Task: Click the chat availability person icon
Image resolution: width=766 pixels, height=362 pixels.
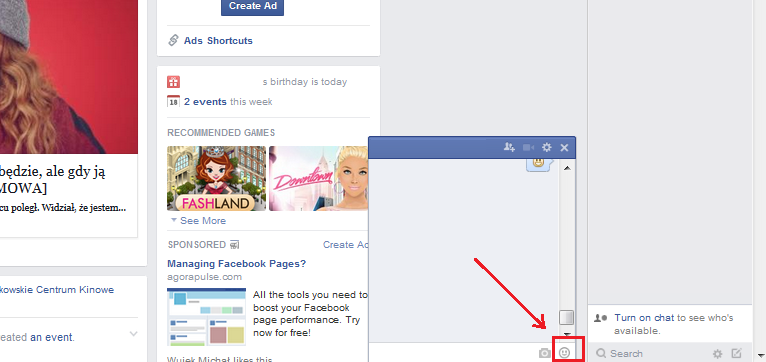Action: pyautogui.click(x=600, y=318)
